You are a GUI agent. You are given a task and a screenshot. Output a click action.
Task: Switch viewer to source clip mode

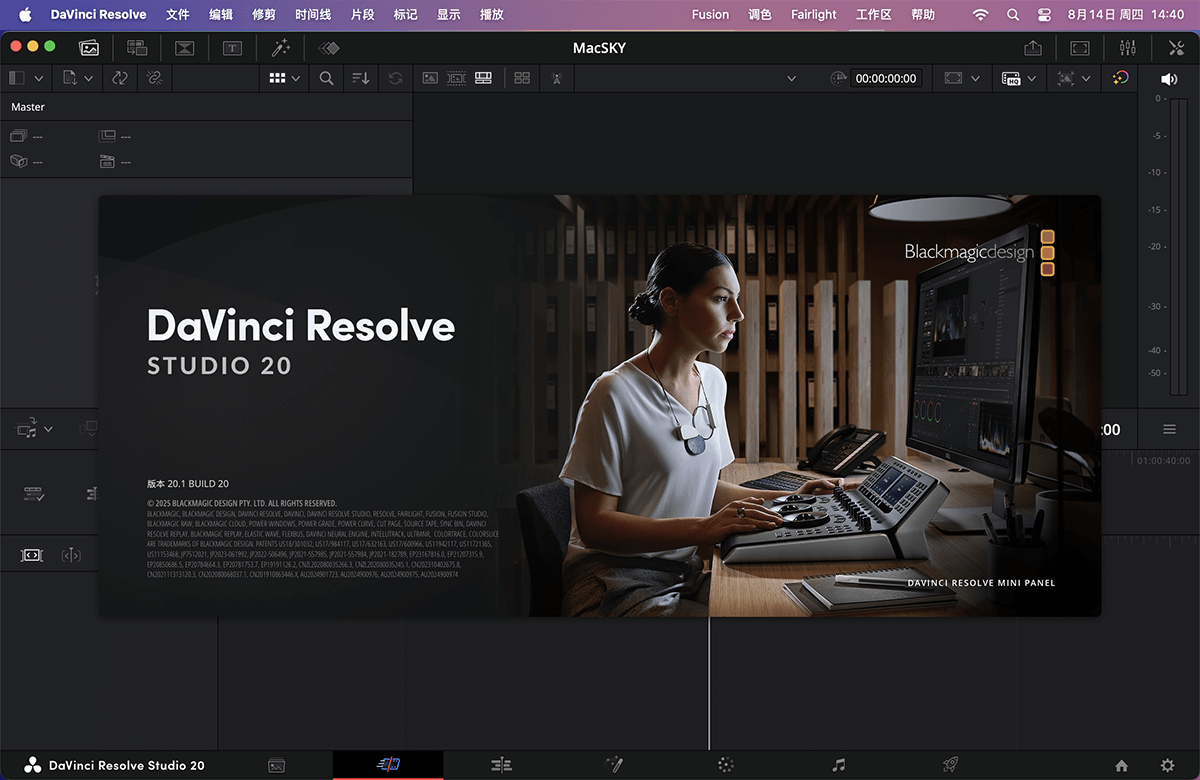[x=430, y=78]
